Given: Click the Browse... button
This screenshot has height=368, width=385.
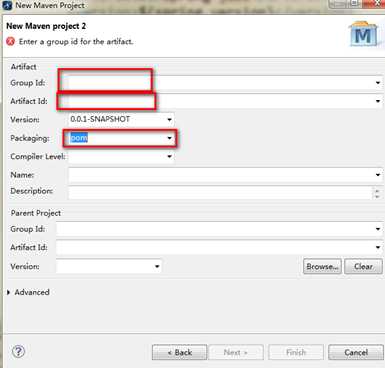Looking at the screenshot, I should [322, 266].
